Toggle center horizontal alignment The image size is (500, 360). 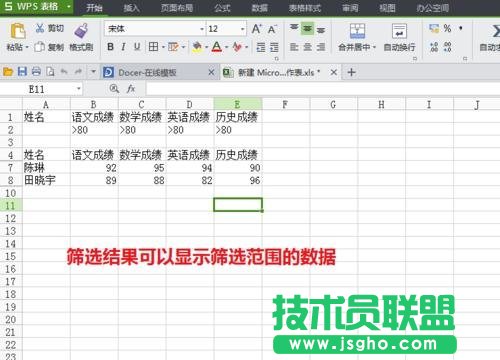[x=307, y=47]
